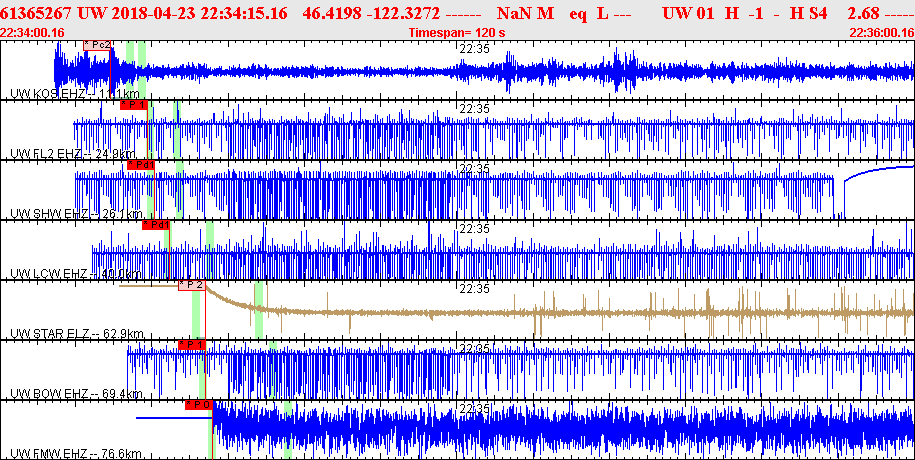This screenshot has width=915, height=460.
Task: Click station label UW STAR ELZ -- 62.9km
Action: click(77, 334)
